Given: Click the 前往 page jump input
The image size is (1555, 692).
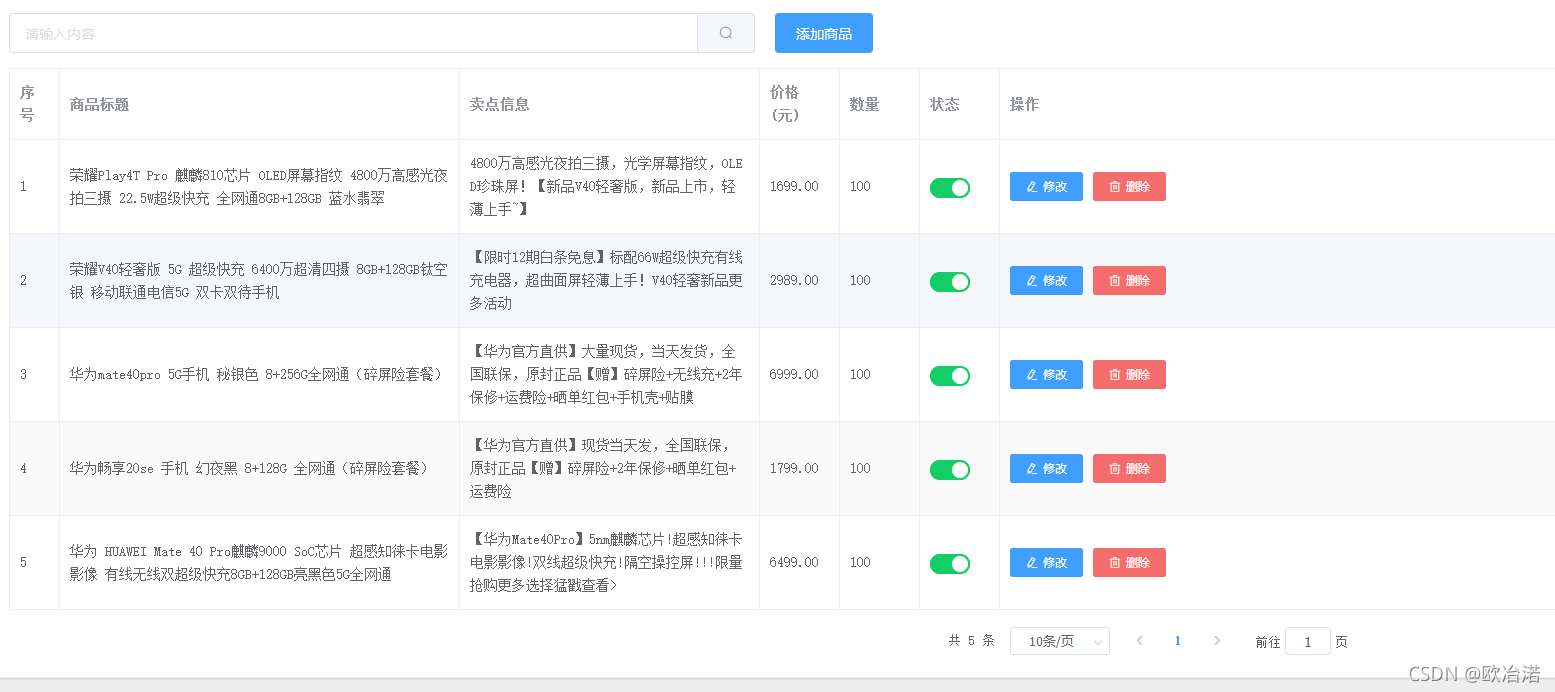Looking at the screenshot, I should 1308,641.
